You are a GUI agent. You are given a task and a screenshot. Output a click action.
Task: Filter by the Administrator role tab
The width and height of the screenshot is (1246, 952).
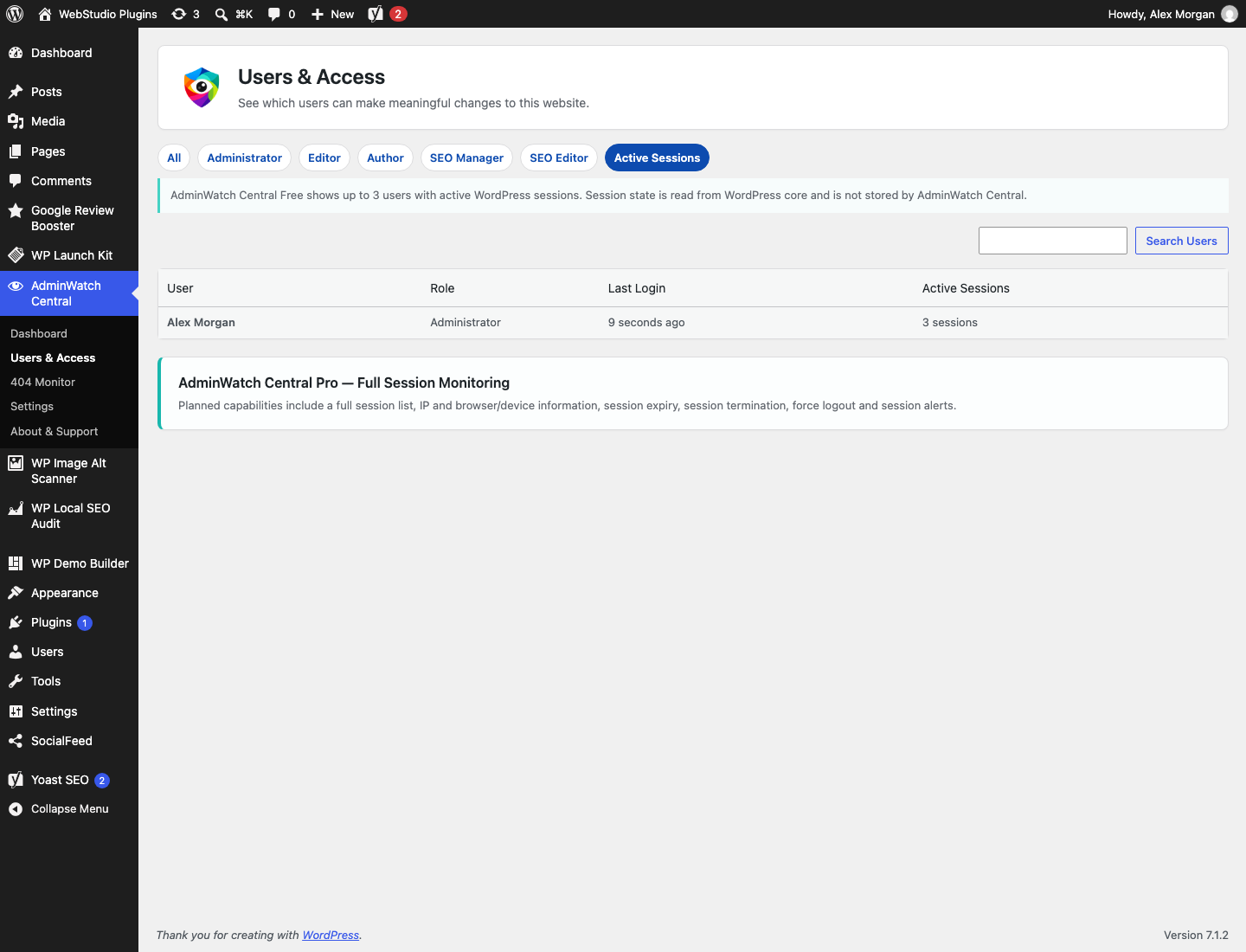tap(244, 158)
